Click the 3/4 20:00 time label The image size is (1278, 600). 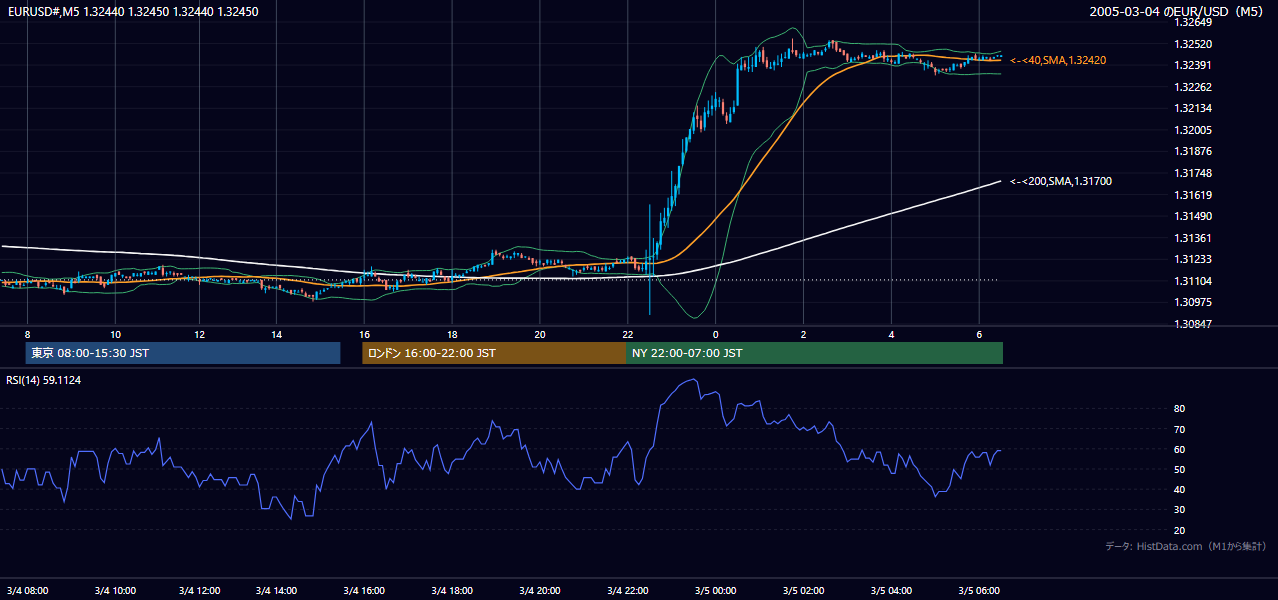click(540, 590)
